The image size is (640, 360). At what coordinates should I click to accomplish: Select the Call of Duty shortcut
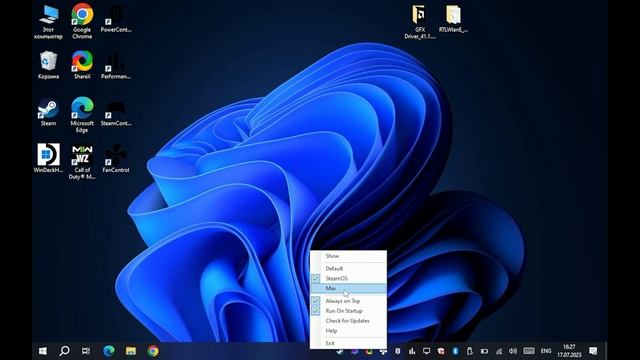pyautogui.click(x=82, y=162)
